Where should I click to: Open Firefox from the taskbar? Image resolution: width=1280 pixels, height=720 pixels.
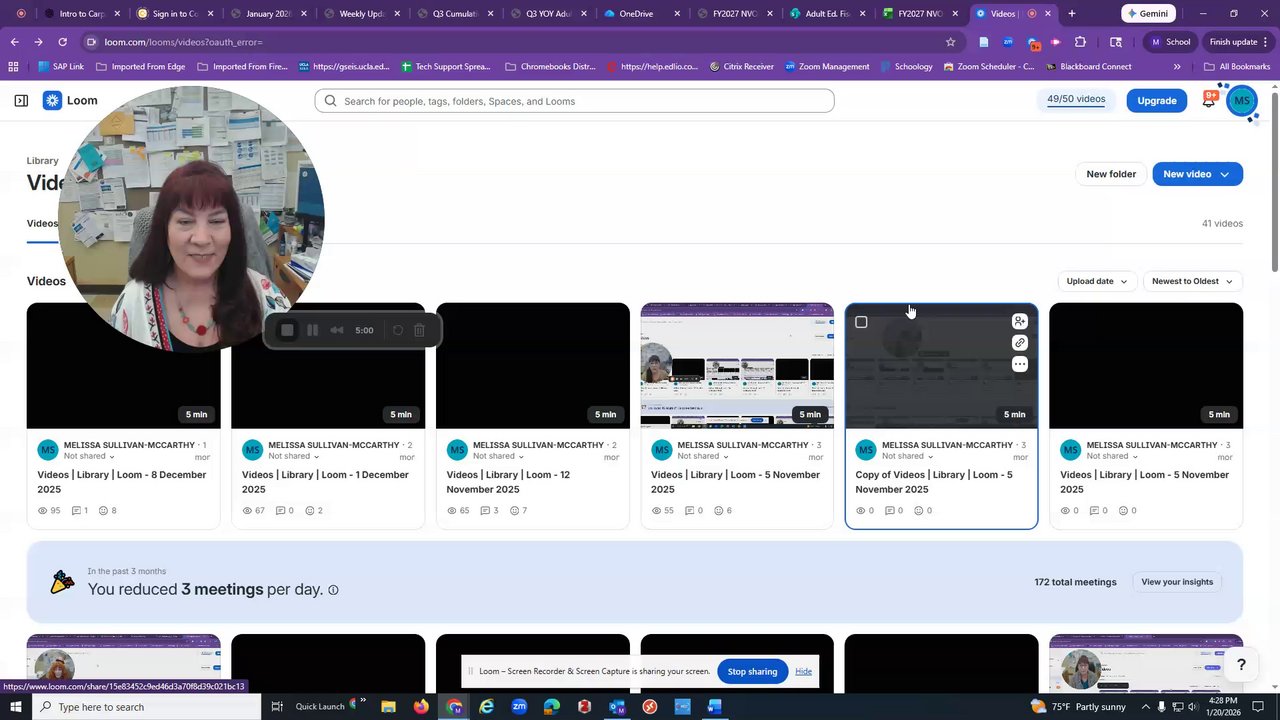[x=421, y=707]
